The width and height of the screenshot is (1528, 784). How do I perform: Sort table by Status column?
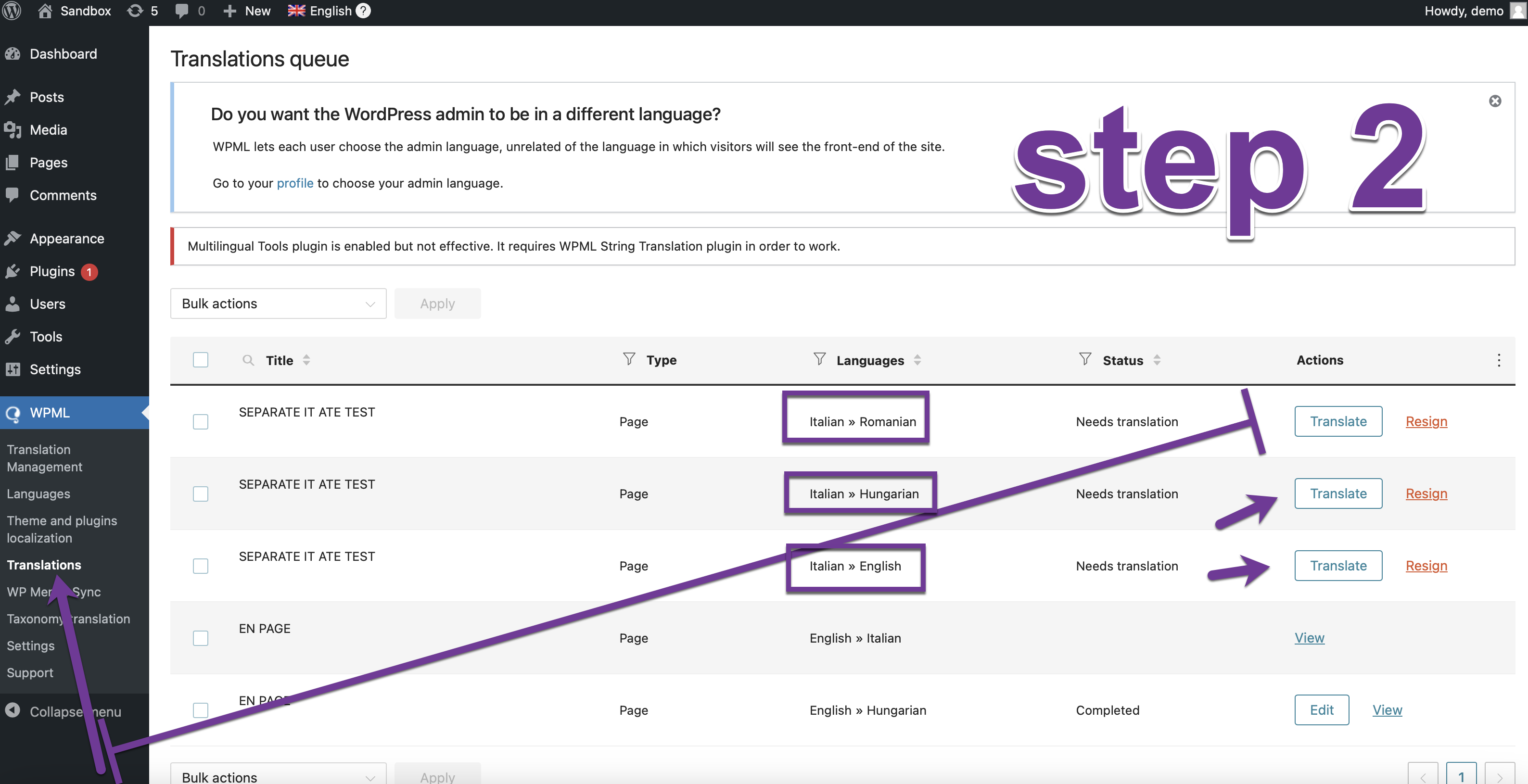point(1157,360)
